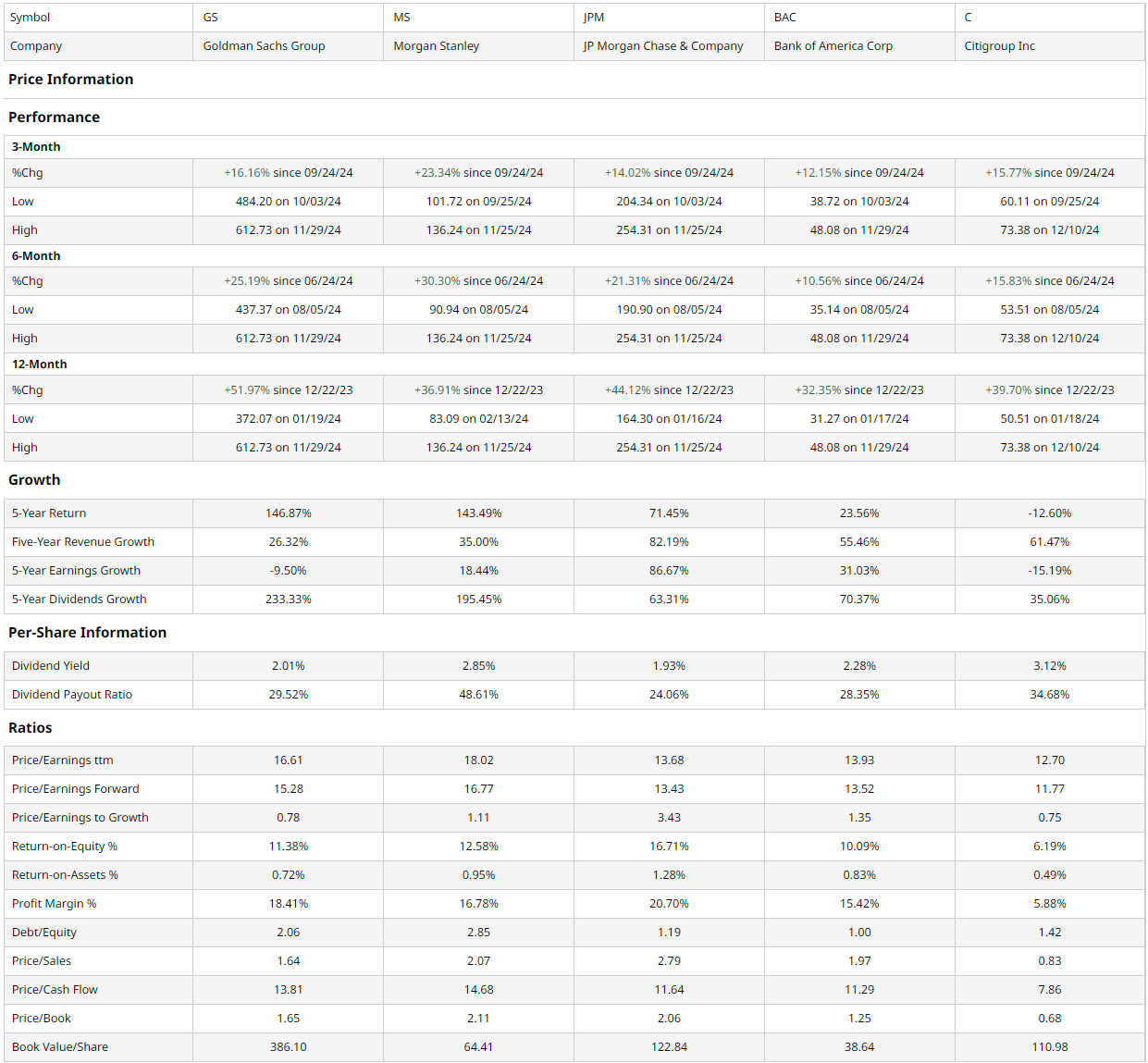Click the Price/Cash Flow row label

55,990
